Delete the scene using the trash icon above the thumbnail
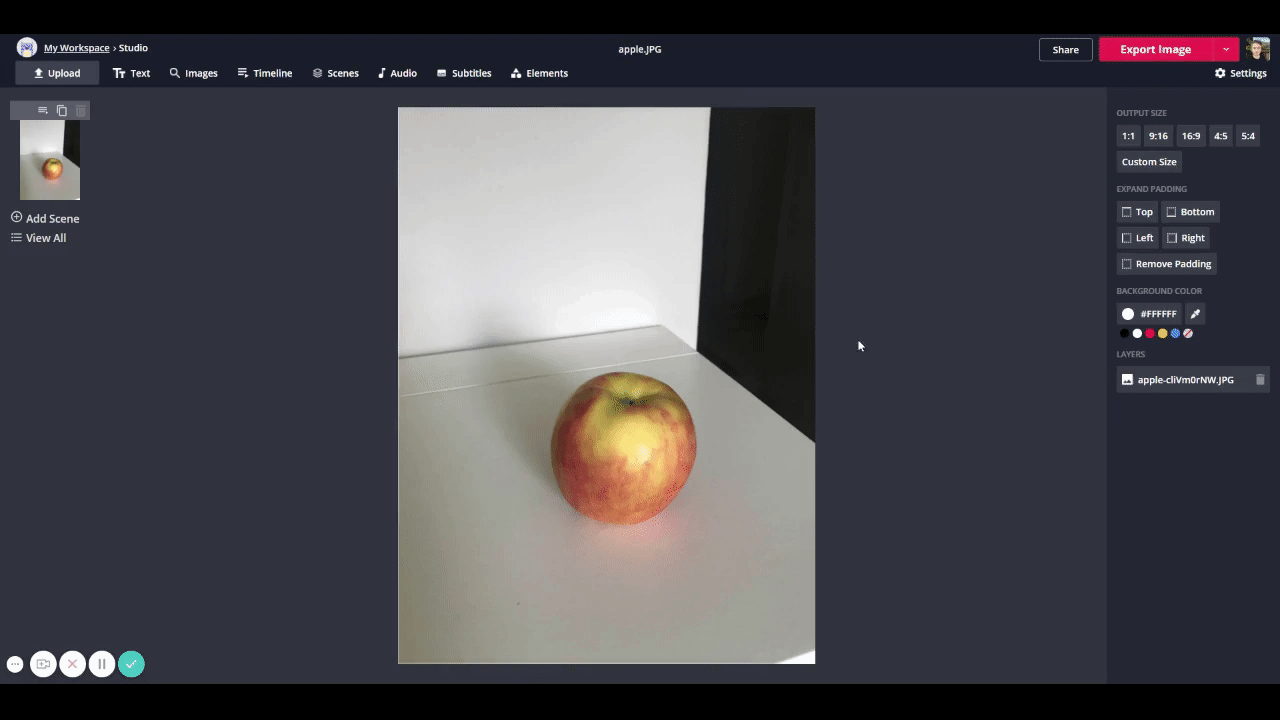This screenshot has width=1280, height=720. [81, 110]
